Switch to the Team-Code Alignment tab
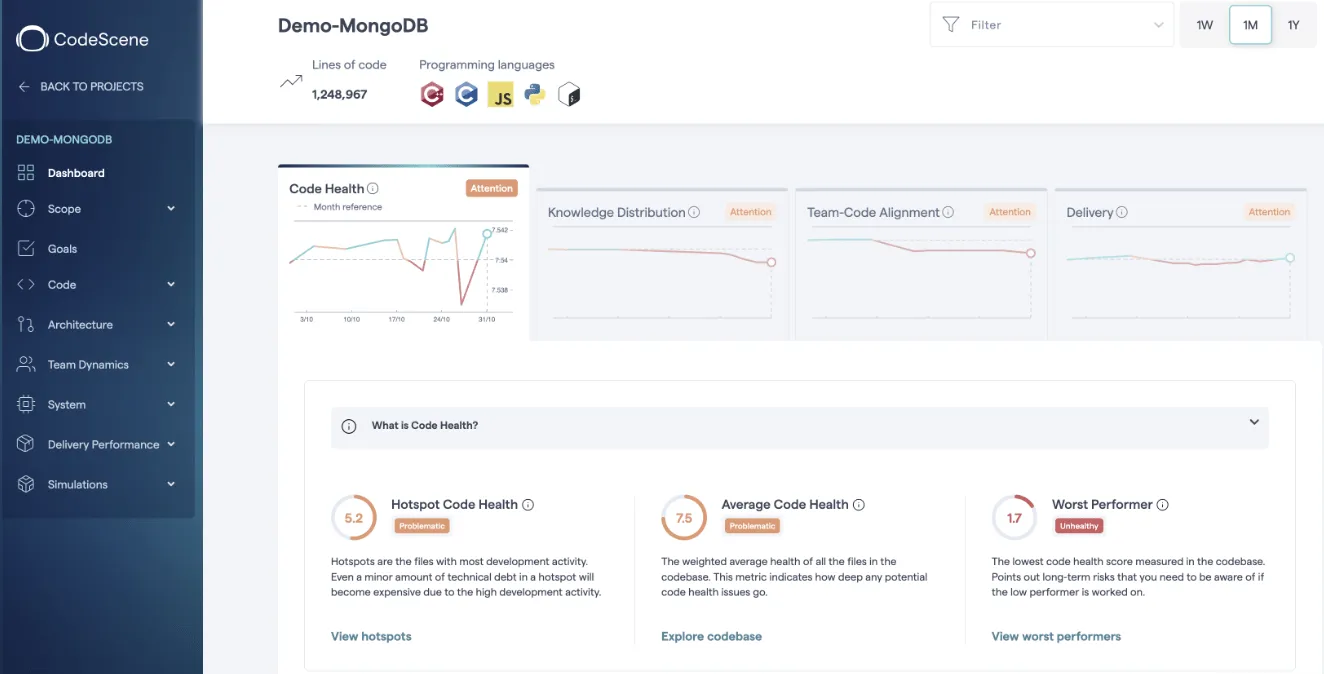The image size is (1324, 674). [921, 264]
